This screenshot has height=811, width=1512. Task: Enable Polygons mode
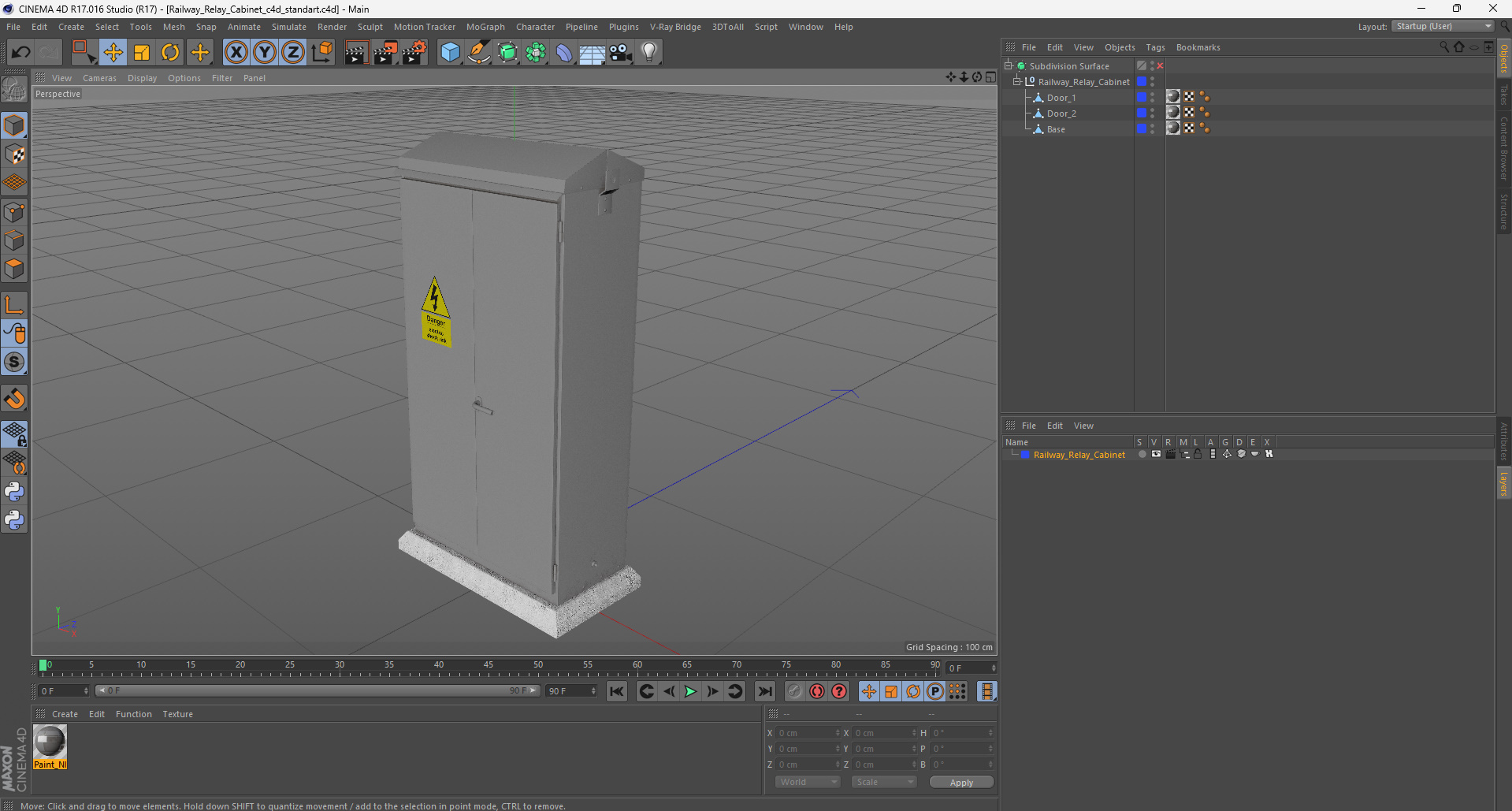[14, 269]
